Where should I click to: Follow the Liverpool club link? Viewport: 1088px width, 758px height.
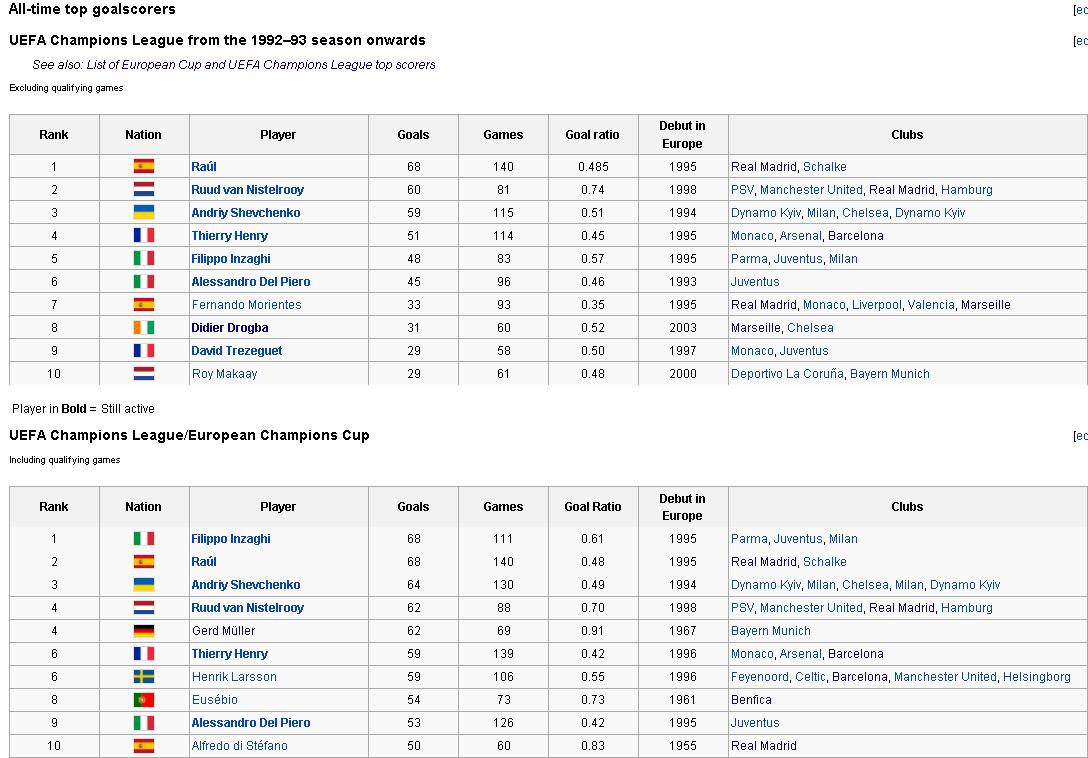pyautogui.click(x=876, y=305)
